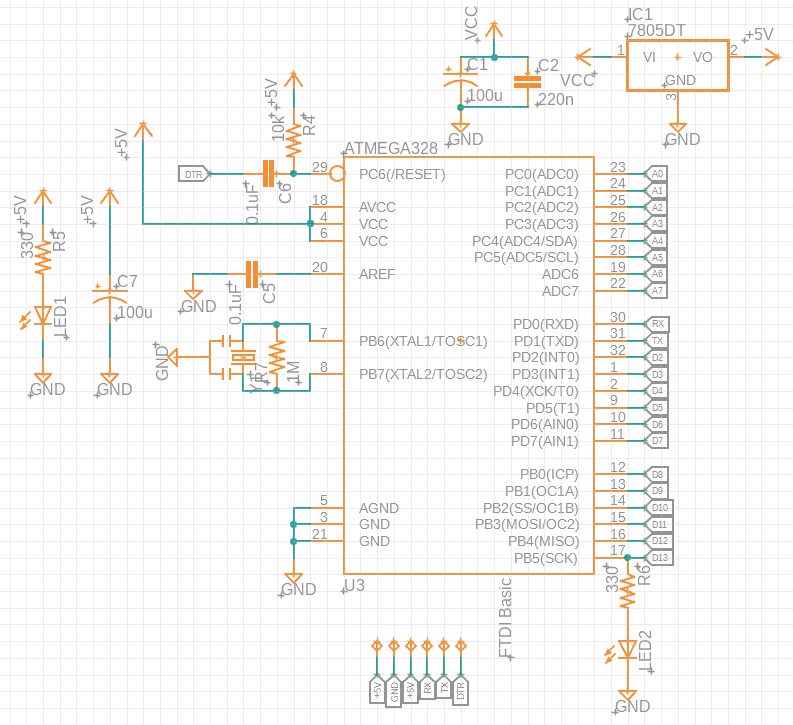
Task: Select the D13 net label
Action: pyautogui.click(x=660, y=557)
